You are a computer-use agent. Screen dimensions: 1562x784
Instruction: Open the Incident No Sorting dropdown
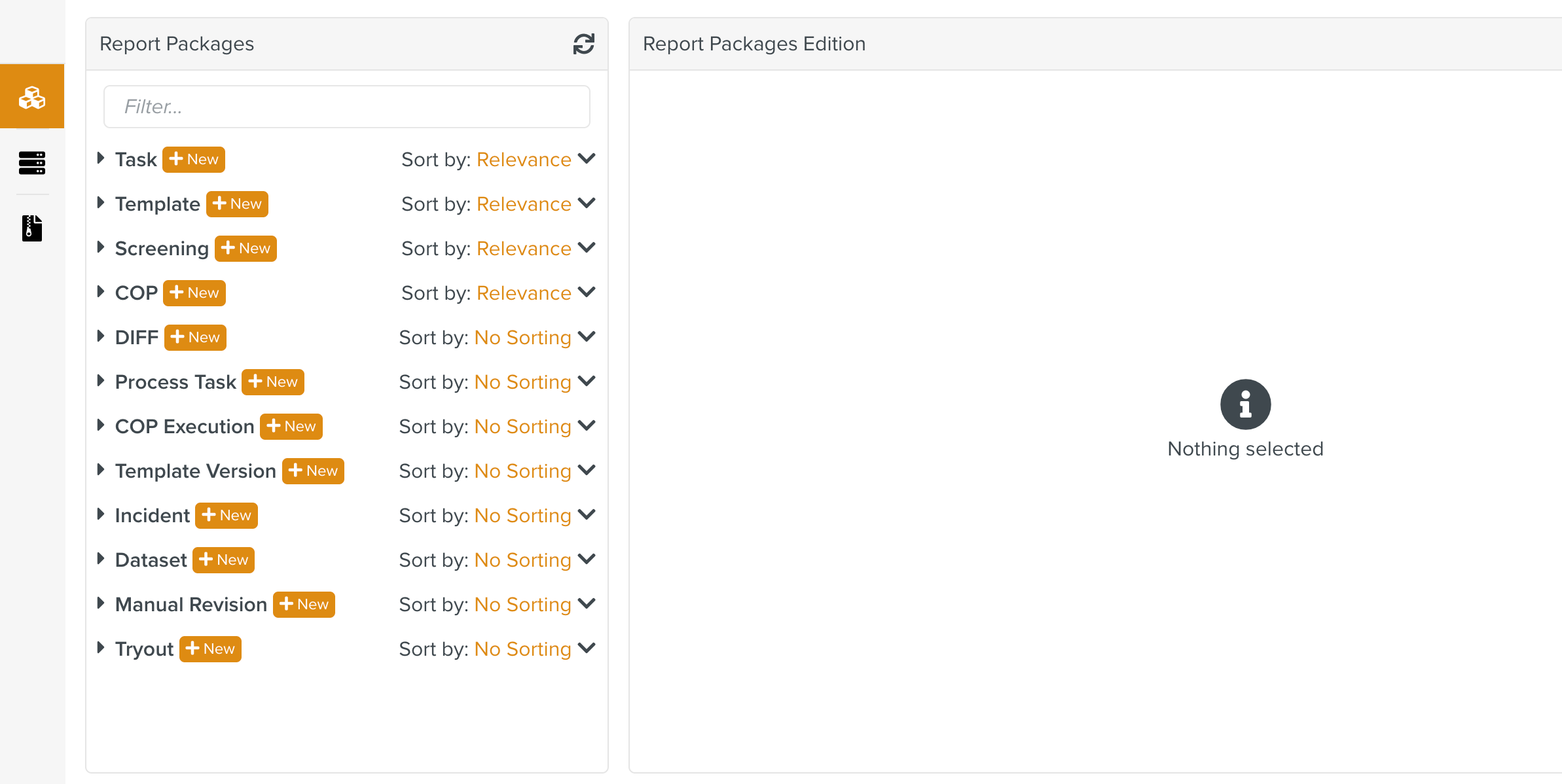coord(535,516)
